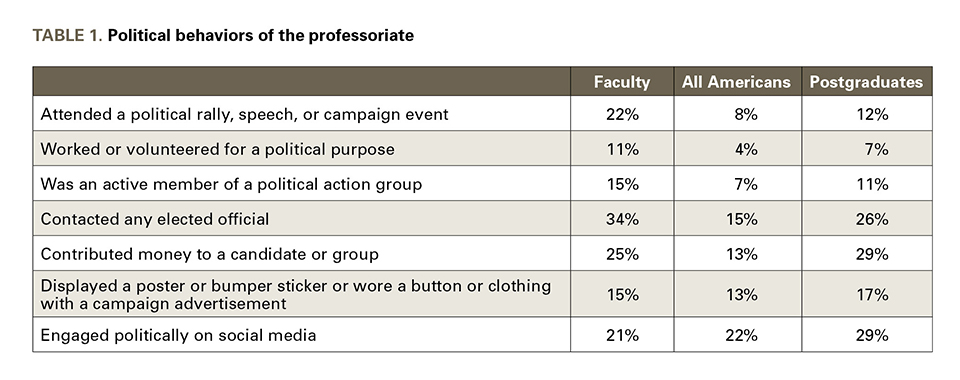This screenshot has width=960, height=380.
Task: Select the 'Attended a political rally' row label
Action: 244,114
